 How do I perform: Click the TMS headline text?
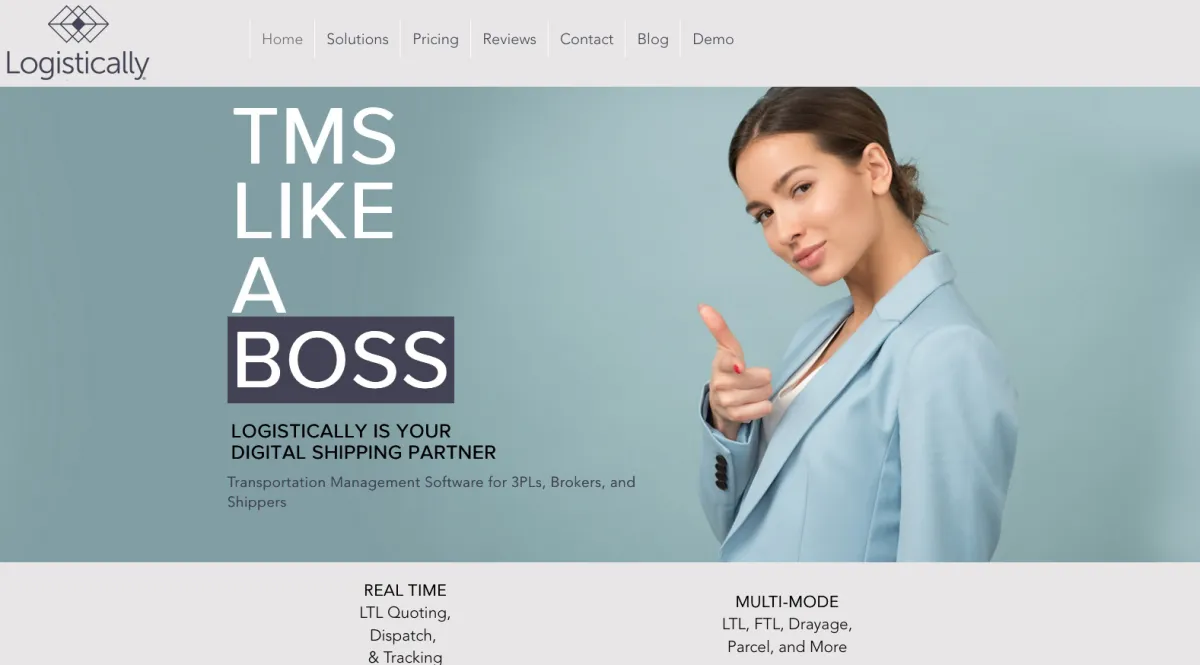(315, 136)
